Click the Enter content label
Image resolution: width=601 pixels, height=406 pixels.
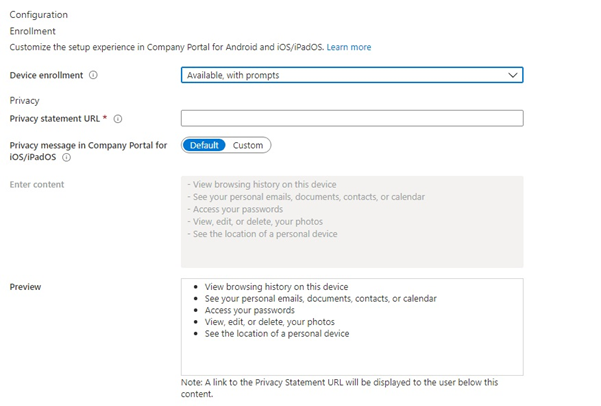point(37,184)
